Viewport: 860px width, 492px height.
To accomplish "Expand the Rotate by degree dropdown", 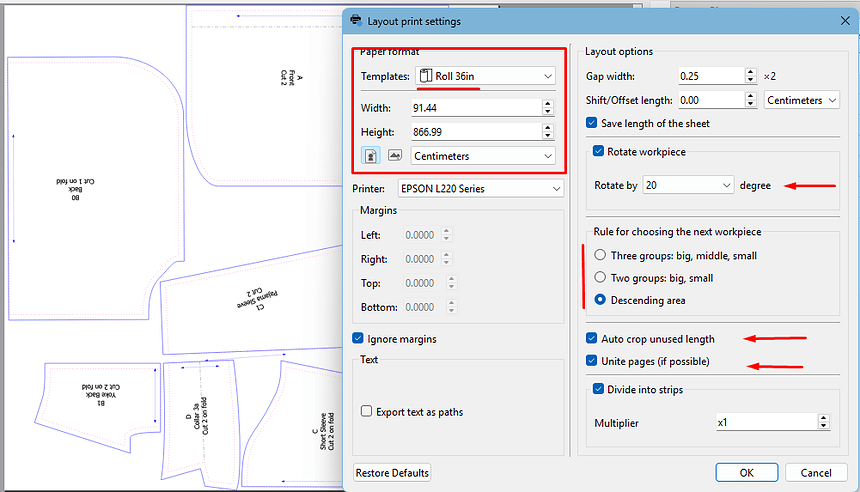I will click(689, 185).
